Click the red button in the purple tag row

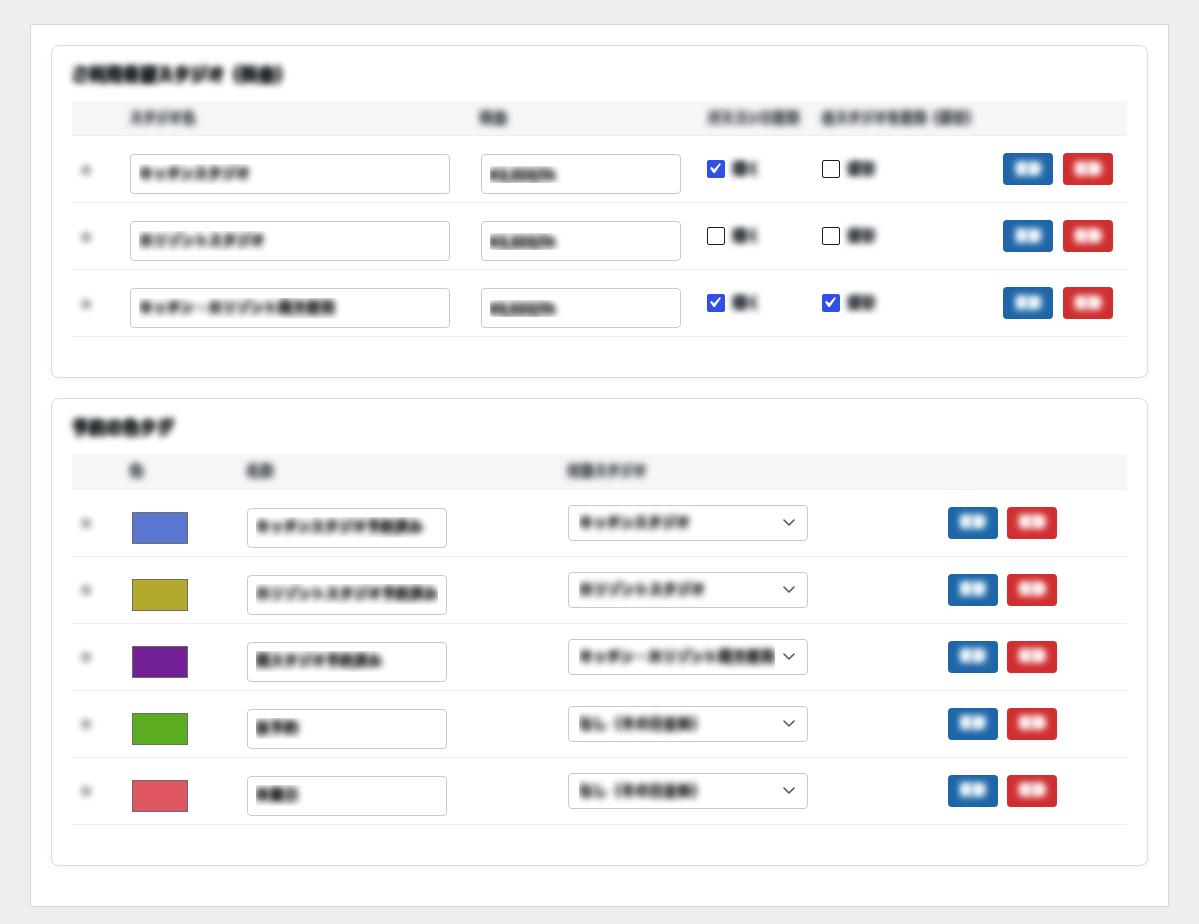point(1032,657)
